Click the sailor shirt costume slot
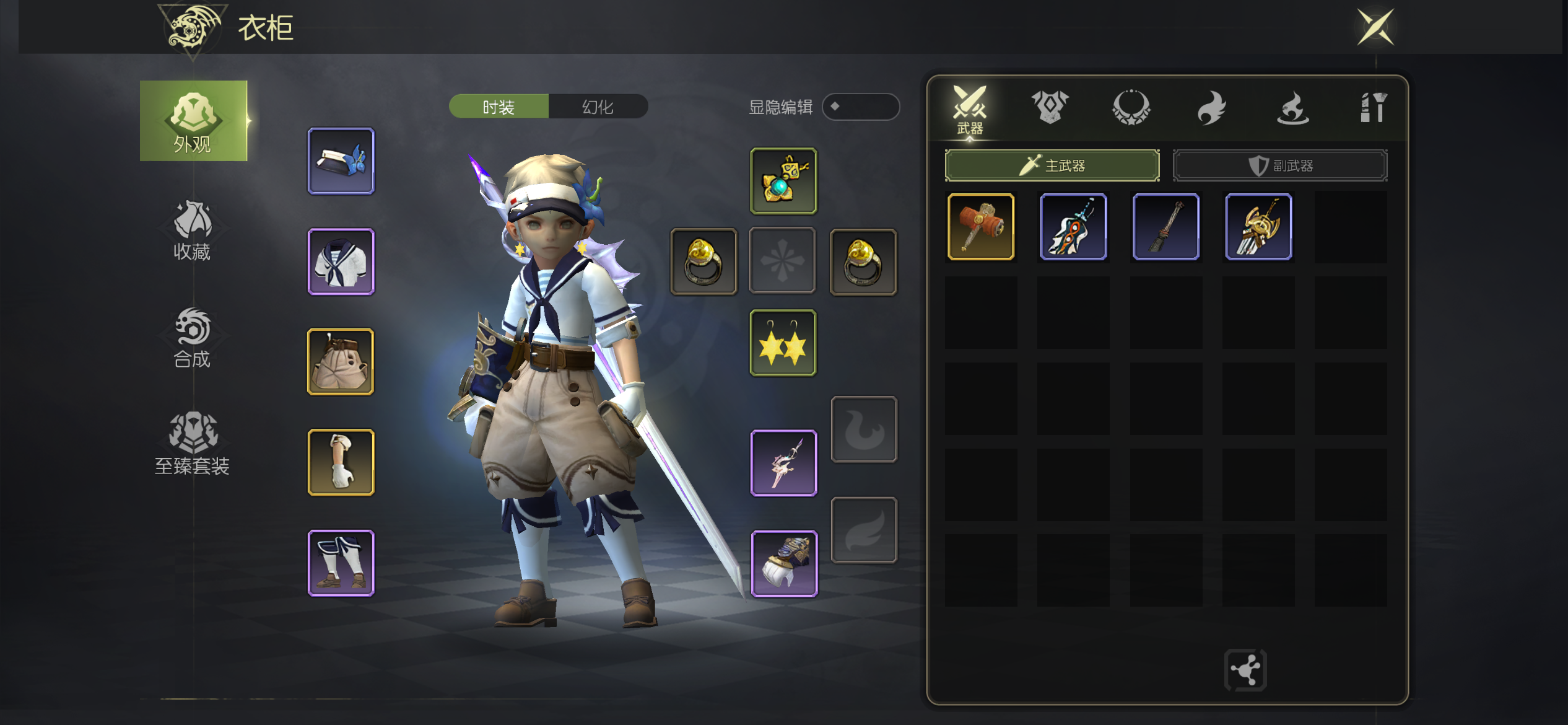Viewport: 1568px width, 725px height. coord(341,261)
